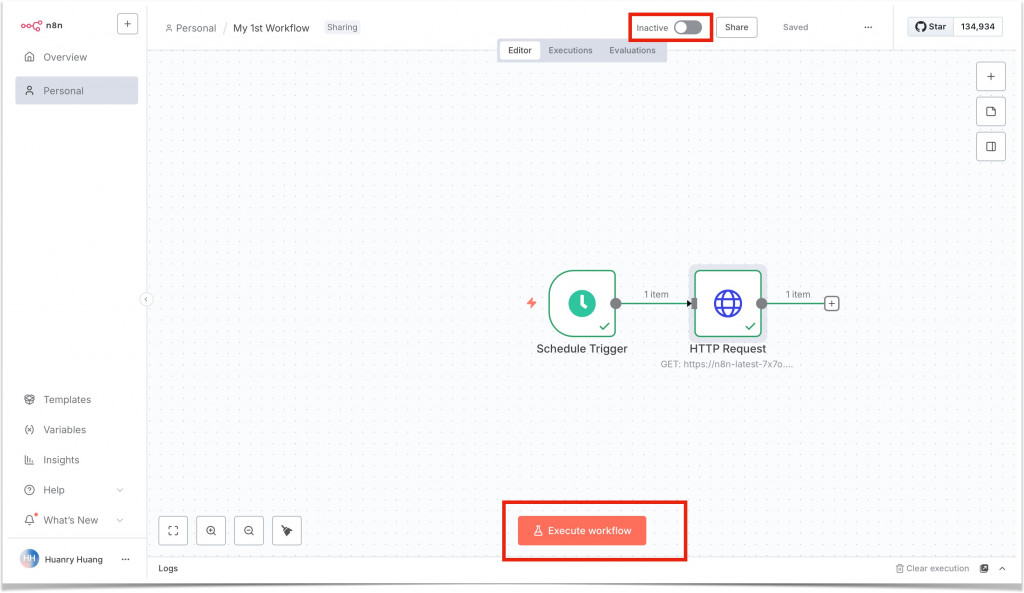Open the workflow three-dot menu
Viewport: 1024px width, 593px height.
point(868,27)
